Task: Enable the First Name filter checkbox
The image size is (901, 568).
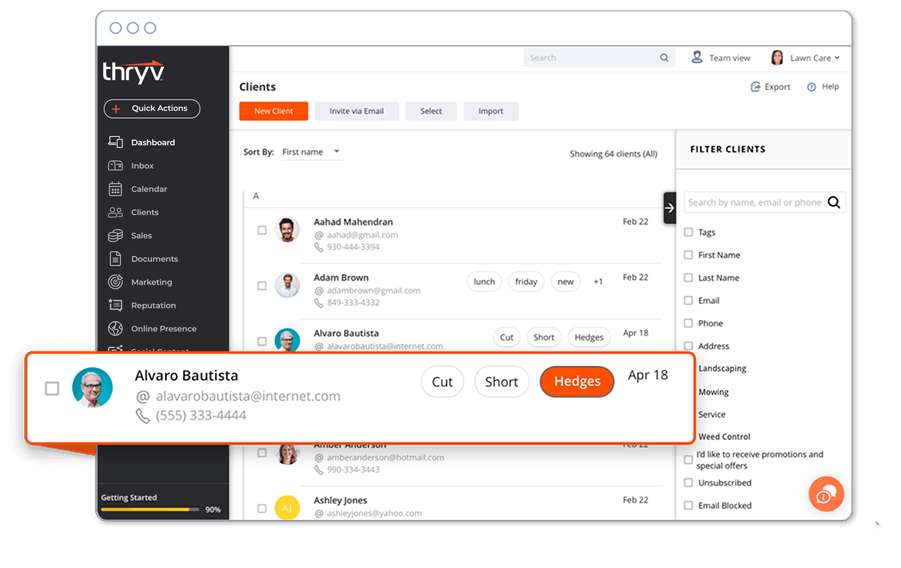Action: click(688, 255)
